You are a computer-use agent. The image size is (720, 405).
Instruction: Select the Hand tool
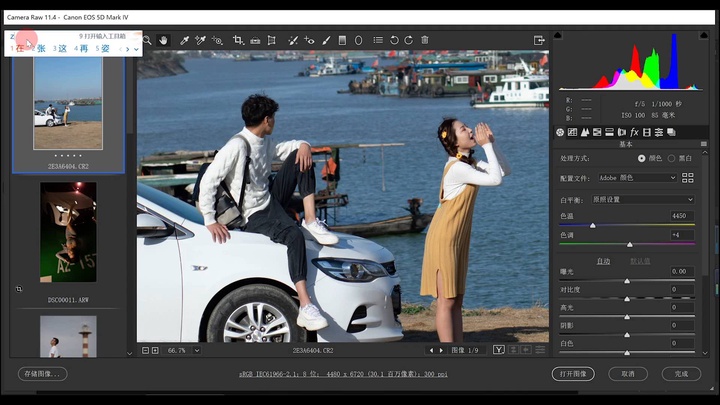pos(163,40)
